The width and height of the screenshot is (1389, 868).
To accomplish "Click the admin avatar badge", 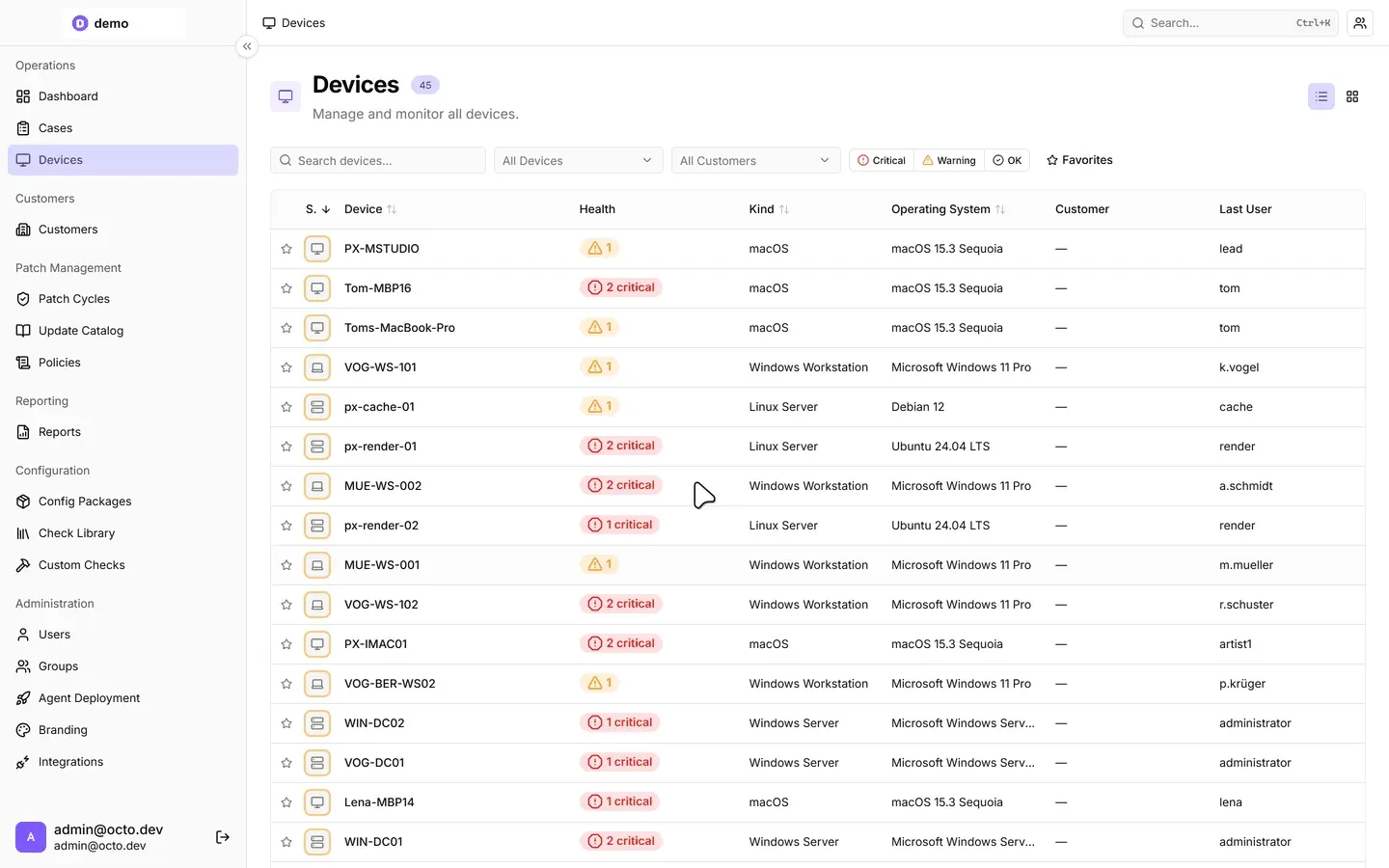I will pos(31,837).
